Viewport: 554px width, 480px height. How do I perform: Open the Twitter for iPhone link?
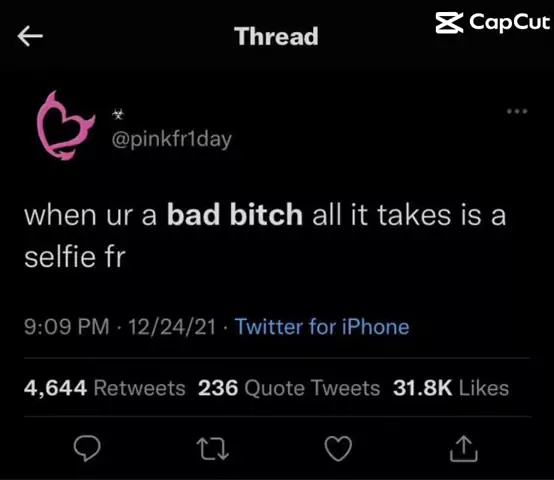(x=322, y=326)
